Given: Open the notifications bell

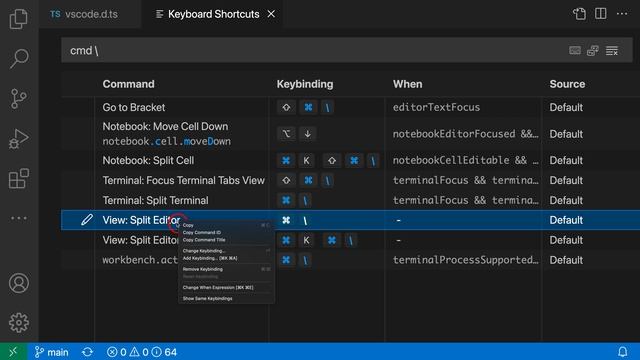Looking at the screenshot, I should coord(622,351).
